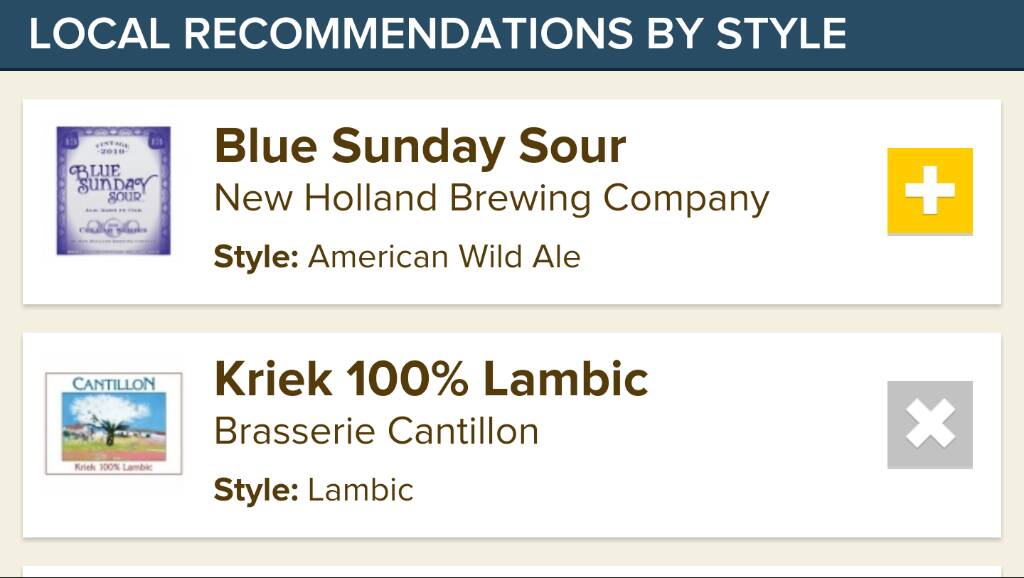Image resolution: width=1024 pixels, height=578 pixels.
Task: Open Brasserie Cantillon brewery
Action: pyautogui.click(x=376, y=431)
